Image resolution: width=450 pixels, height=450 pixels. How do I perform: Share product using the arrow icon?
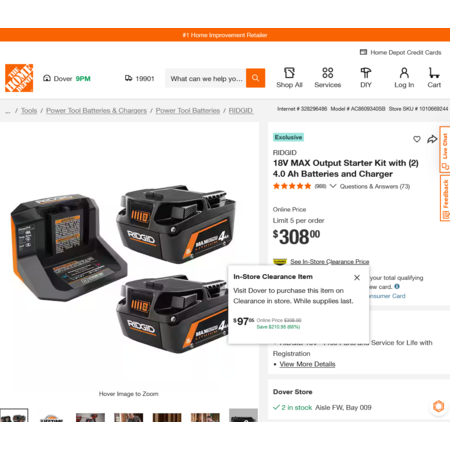pos(432,139)
